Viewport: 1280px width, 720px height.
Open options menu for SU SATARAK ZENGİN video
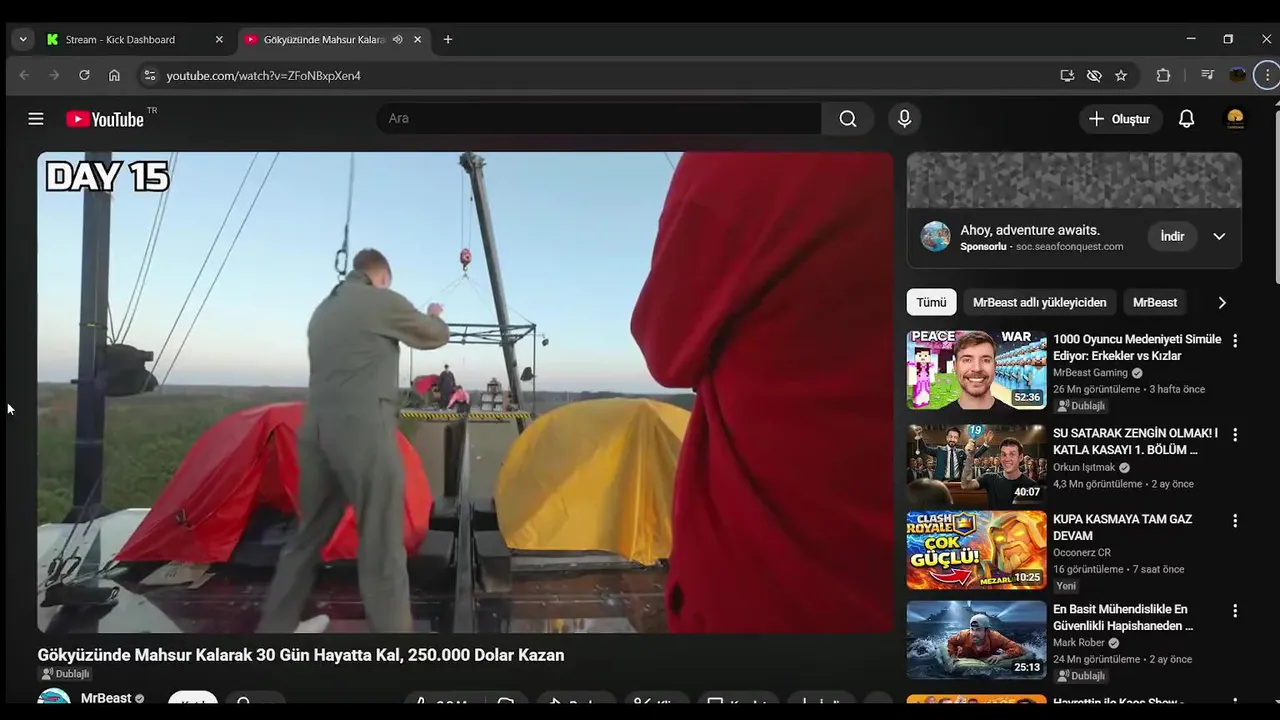1235,435
